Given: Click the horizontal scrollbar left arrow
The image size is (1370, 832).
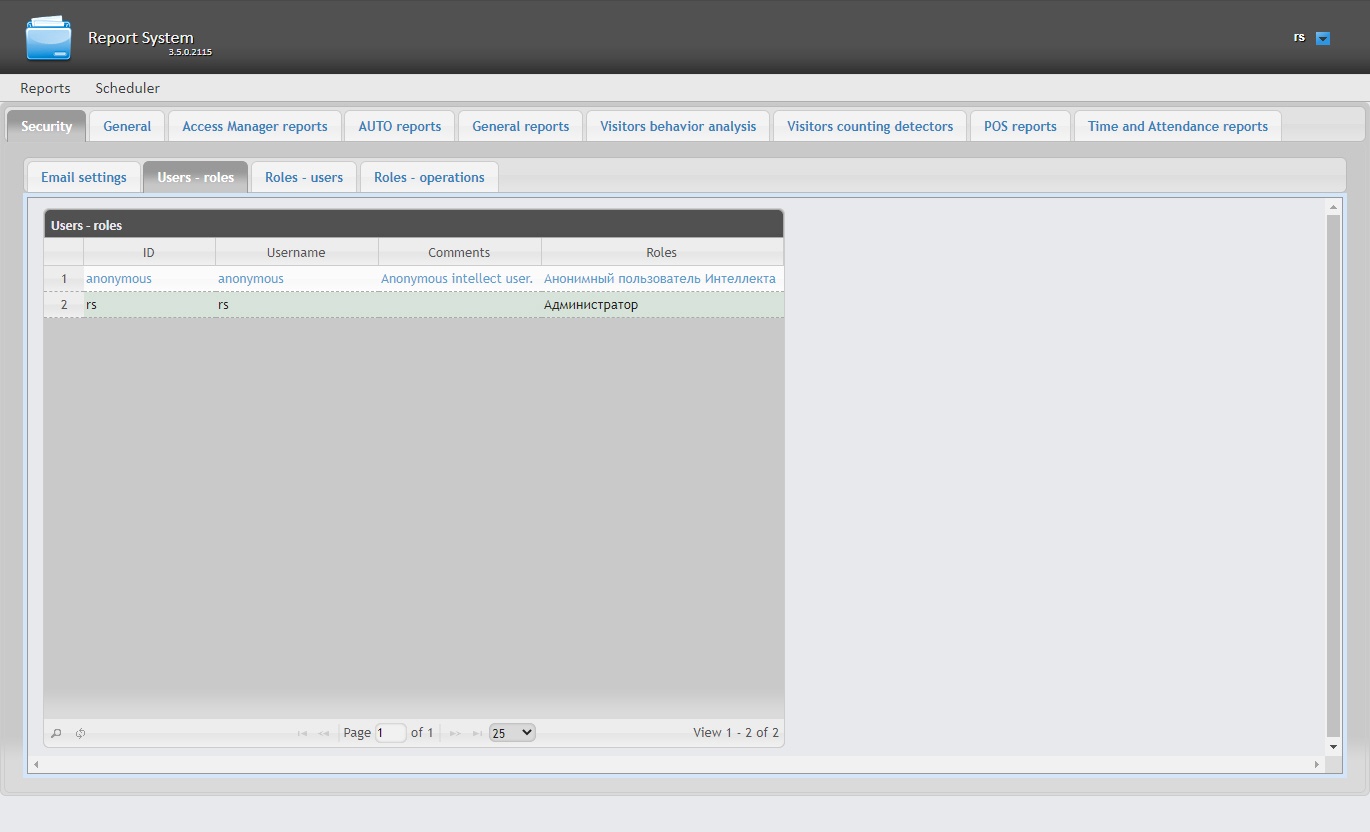Looking at the screenshot, I should click(37, 764).
